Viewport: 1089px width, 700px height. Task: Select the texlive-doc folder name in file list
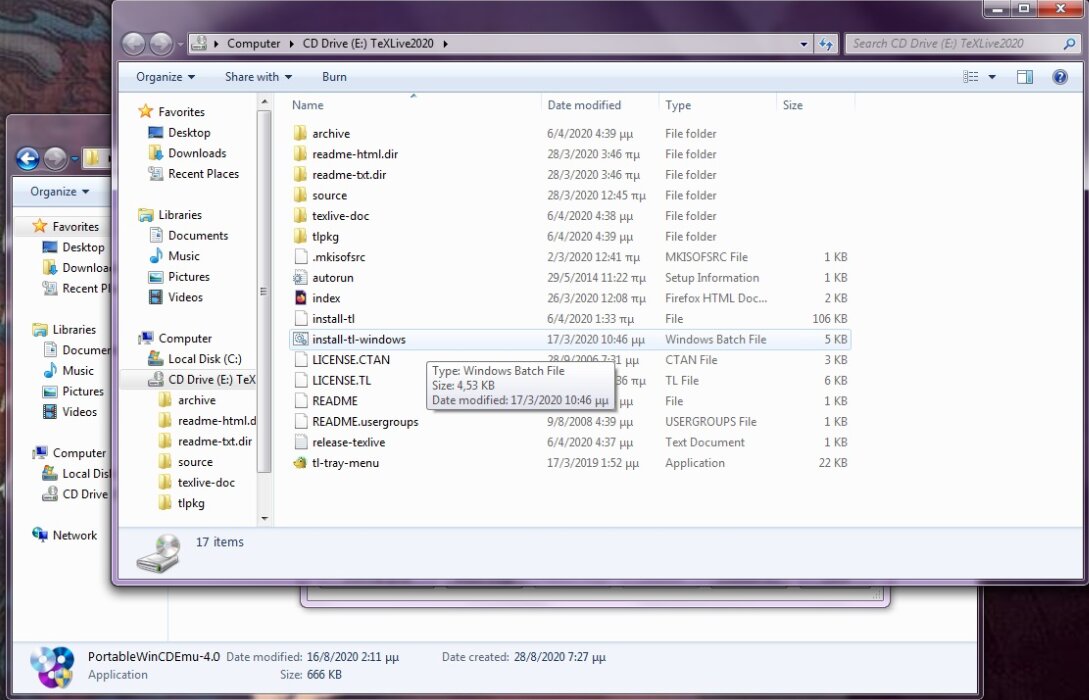coord(340,216)
